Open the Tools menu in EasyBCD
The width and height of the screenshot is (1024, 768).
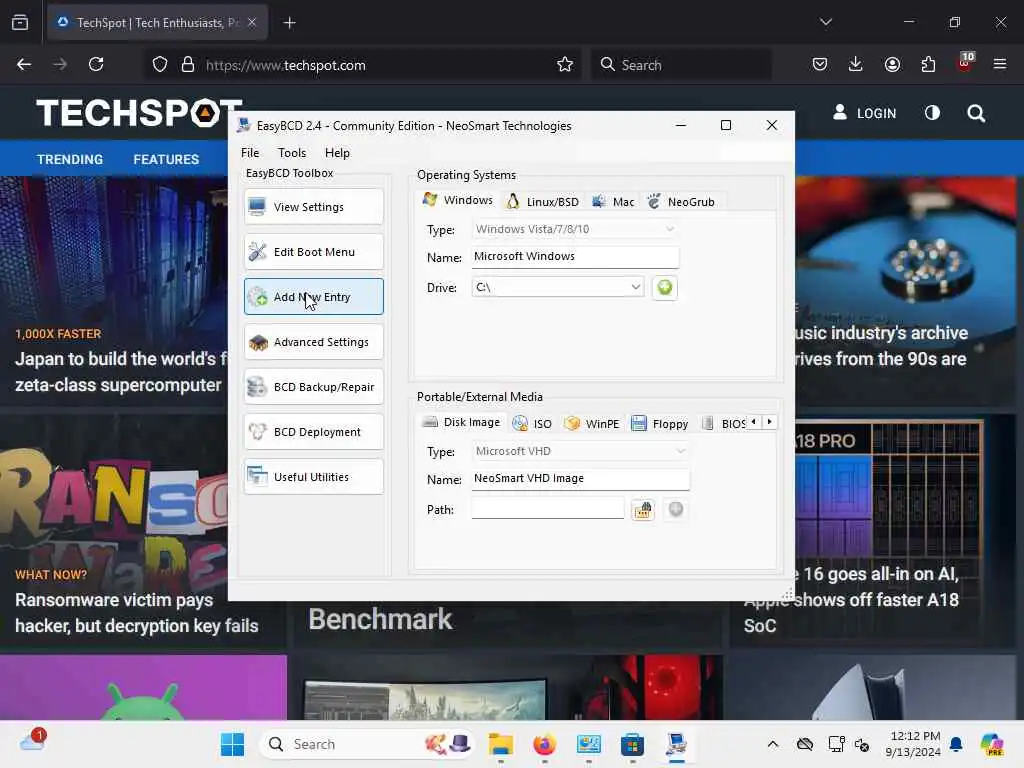coord(292,153)
